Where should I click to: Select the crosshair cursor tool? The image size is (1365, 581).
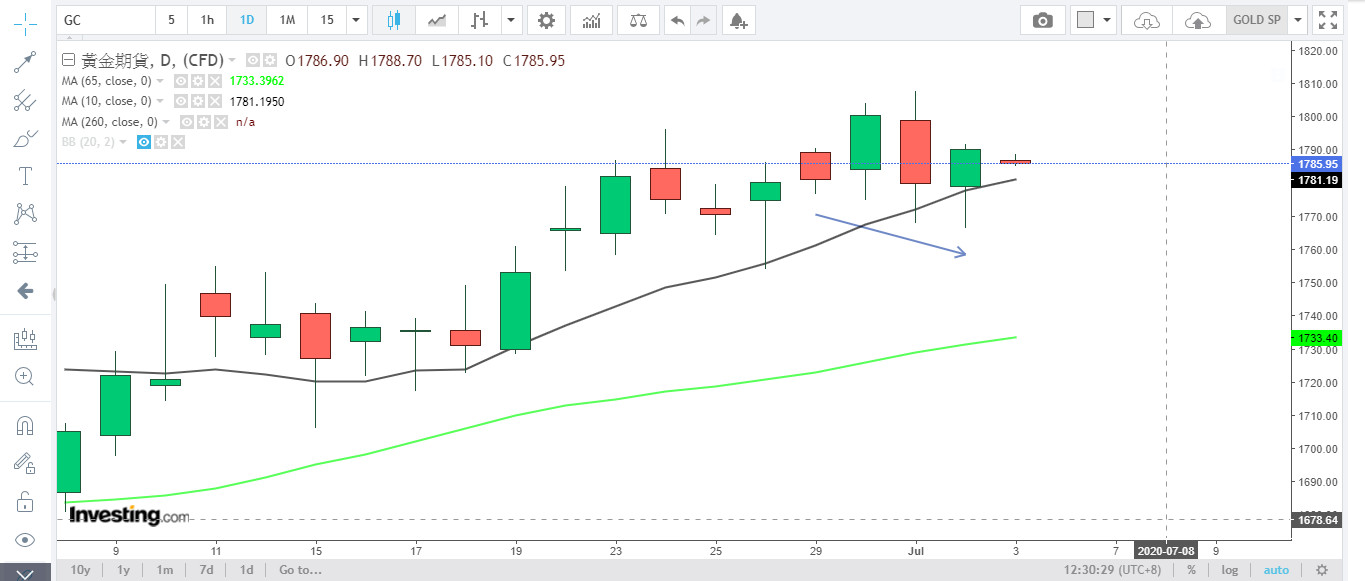click(25, 22)
